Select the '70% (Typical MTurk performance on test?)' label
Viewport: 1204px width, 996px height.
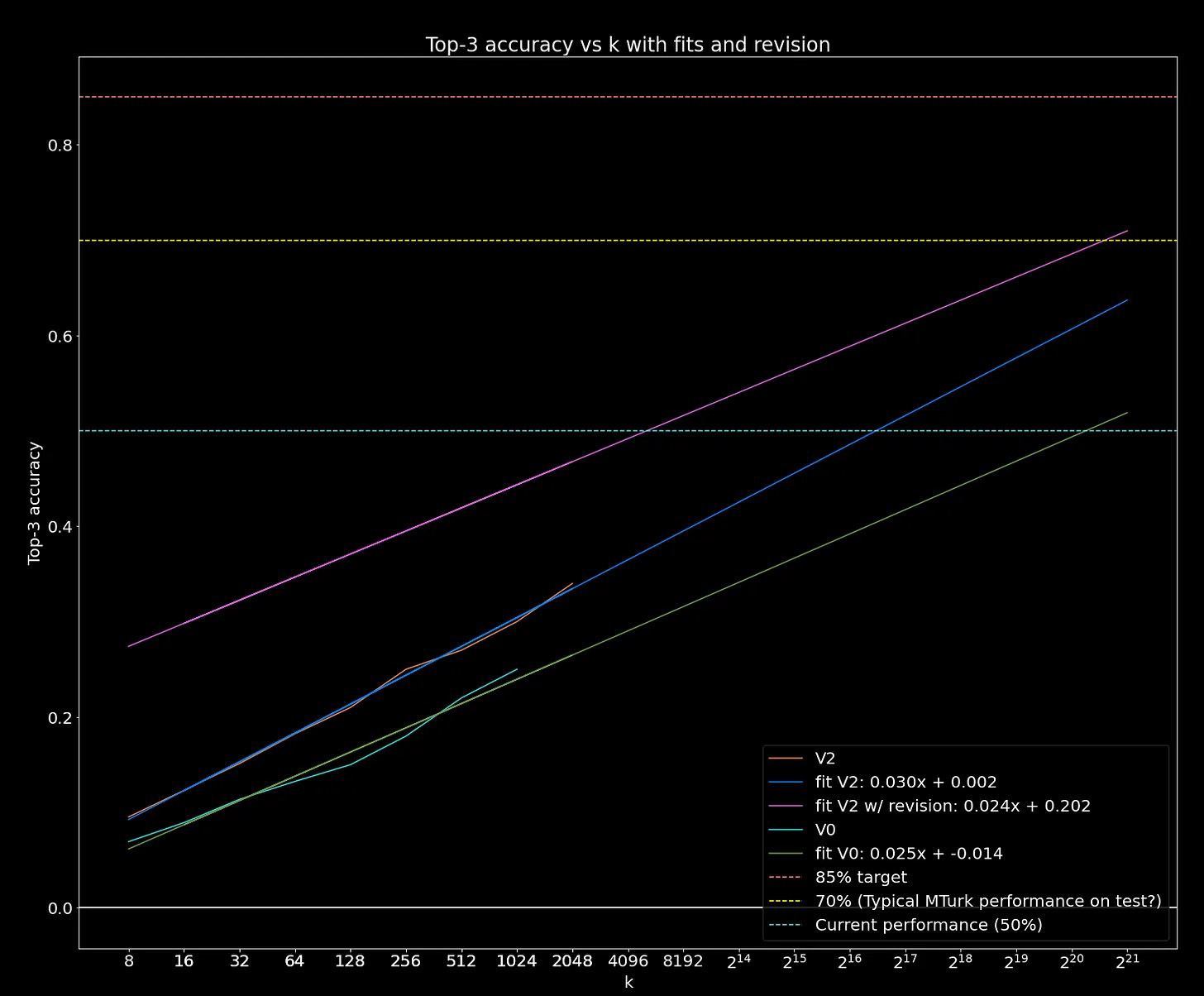pos(988,901)
